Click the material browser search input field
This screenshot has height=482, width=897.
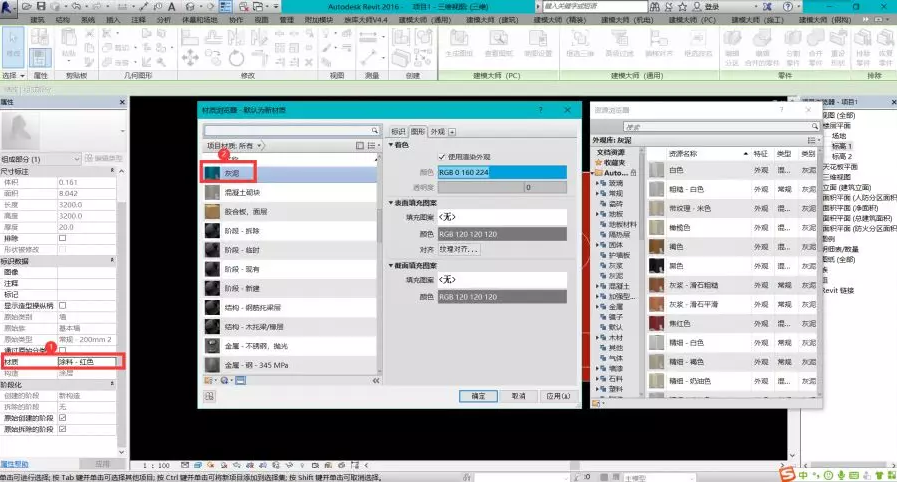pyautogui.click(x=287, y=130)
